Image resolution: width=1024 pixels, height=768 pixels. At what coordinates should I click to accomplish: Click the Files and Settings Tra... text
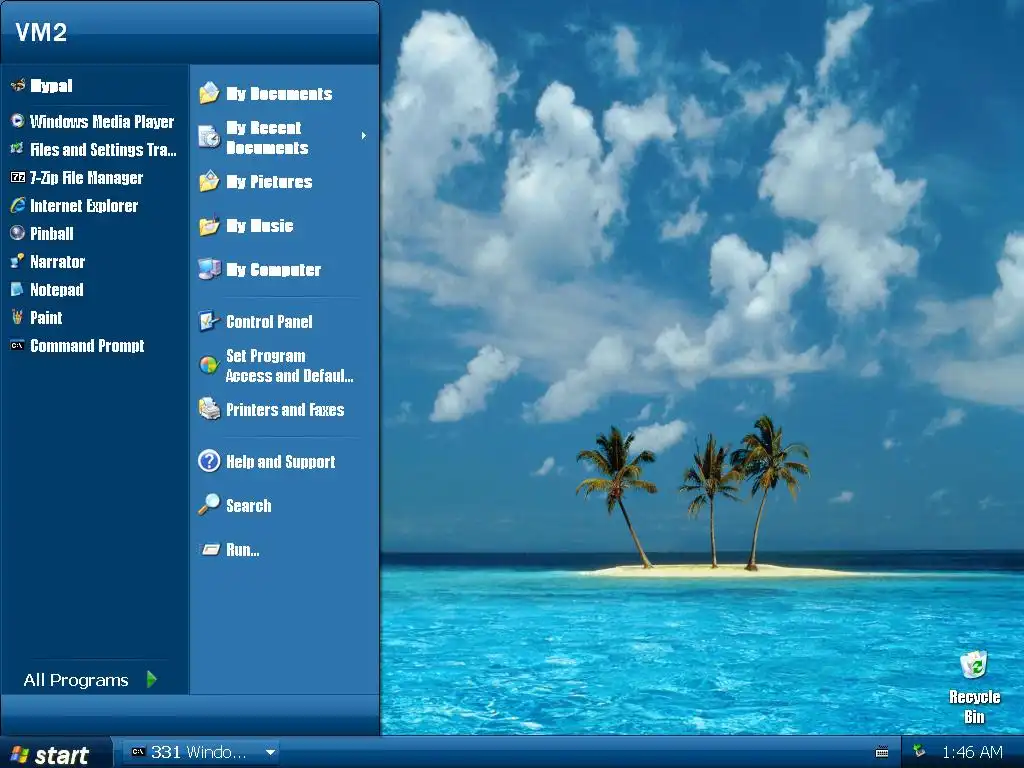point(103,150)
